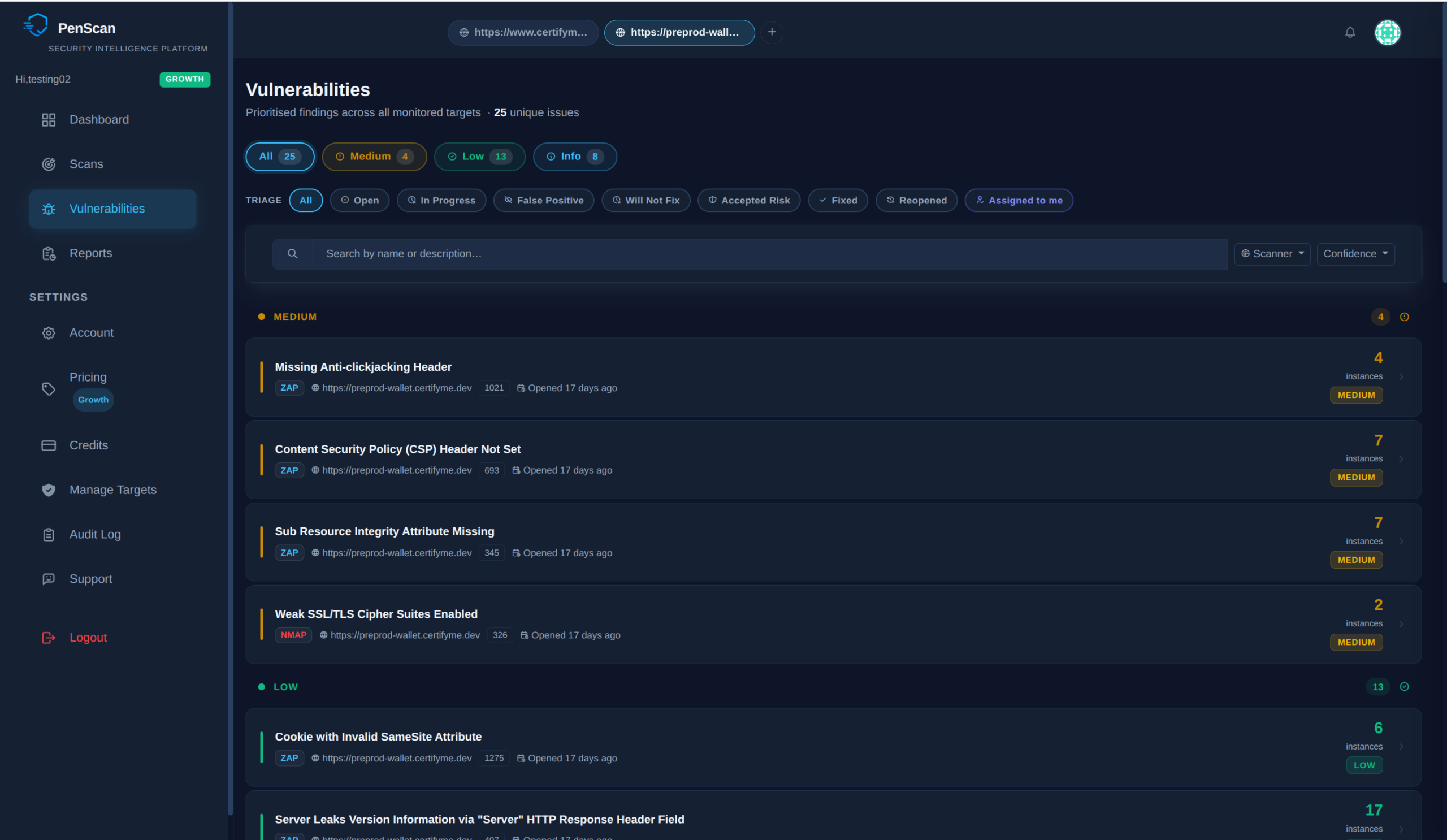Click the search magnifier icon
Image resolution: width=1447 pixels, height=840 pixels.
292,254
